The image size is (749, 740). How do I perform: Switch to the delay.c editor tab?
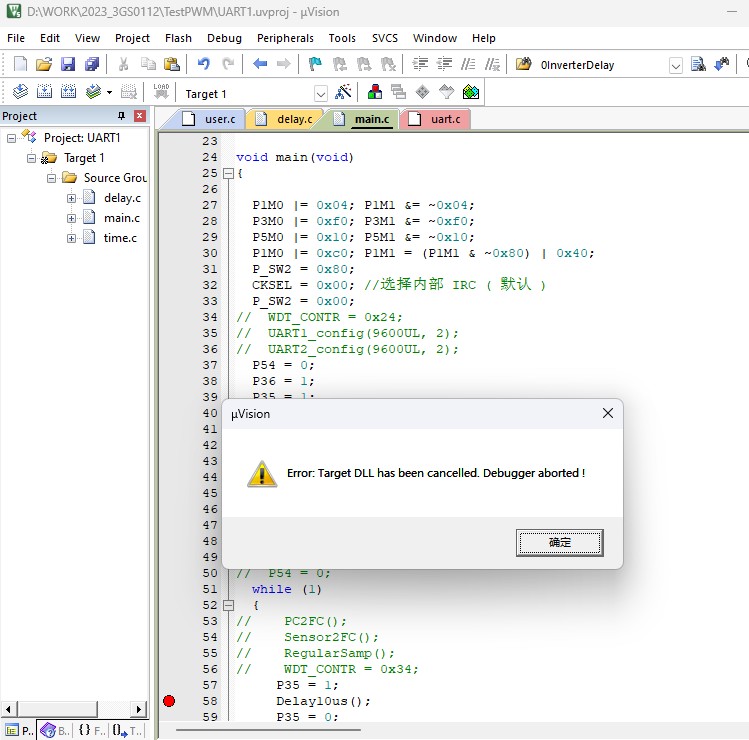coord(288,119)
